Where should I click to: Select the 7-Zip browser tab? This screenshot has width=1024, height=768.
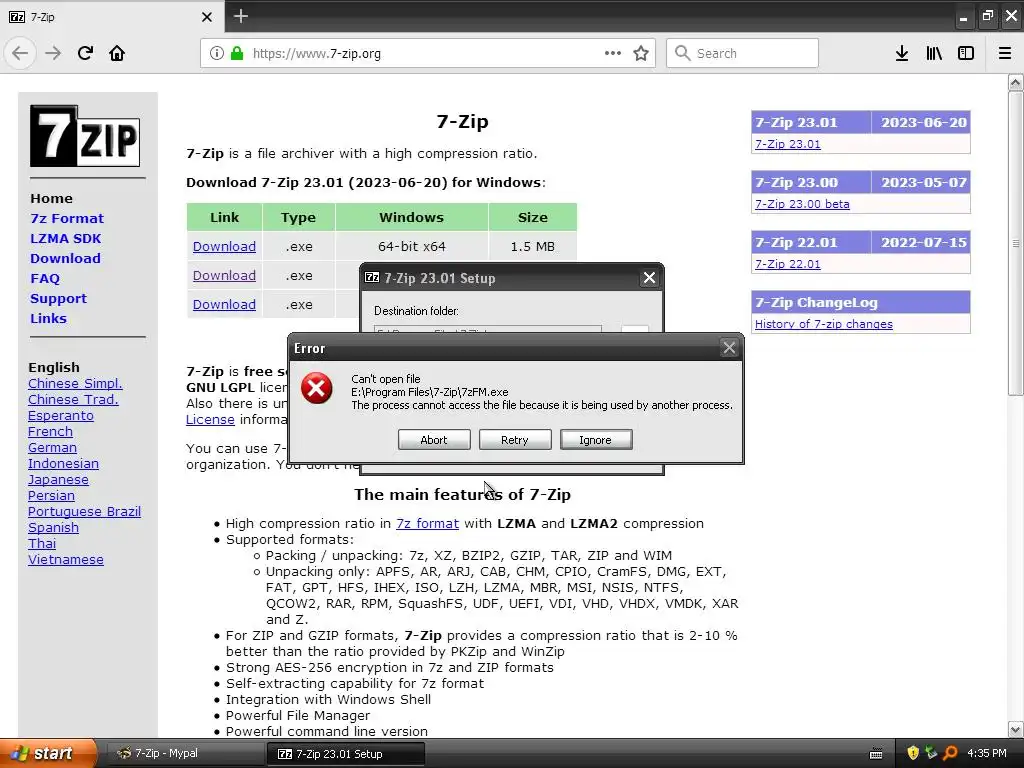(111, 17)
